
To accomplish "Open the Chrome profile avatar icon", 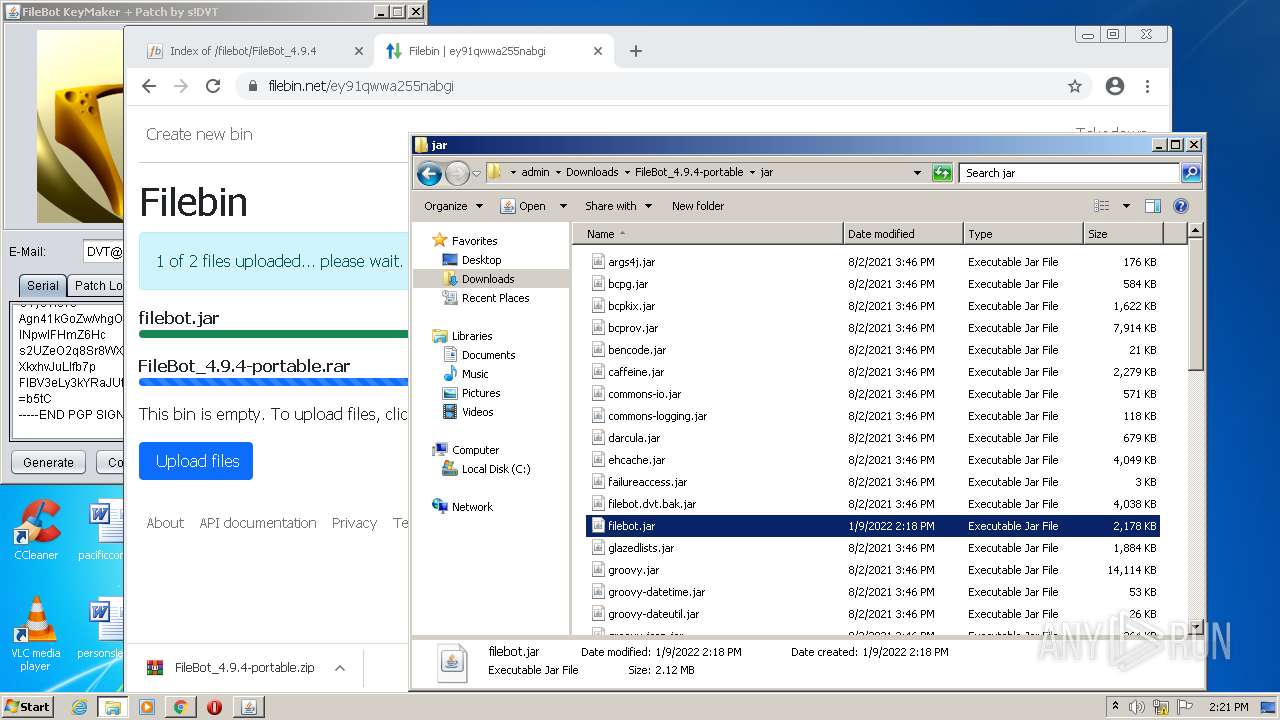I will (1115, 86).
